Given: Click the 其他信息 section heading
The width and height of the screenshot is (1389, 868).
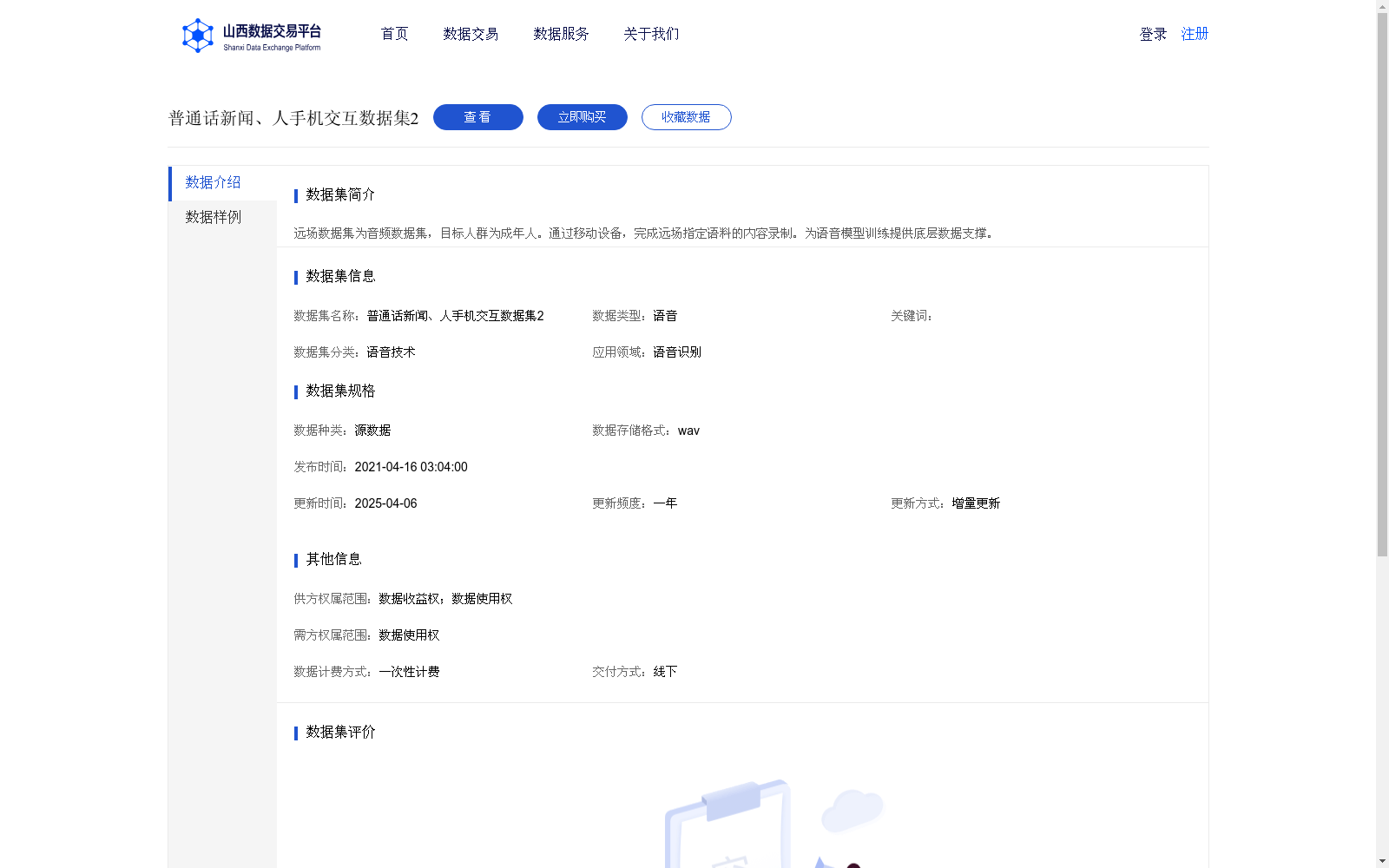Looking at the screenshot, I should pyautogui.click(x=333, y=559).
